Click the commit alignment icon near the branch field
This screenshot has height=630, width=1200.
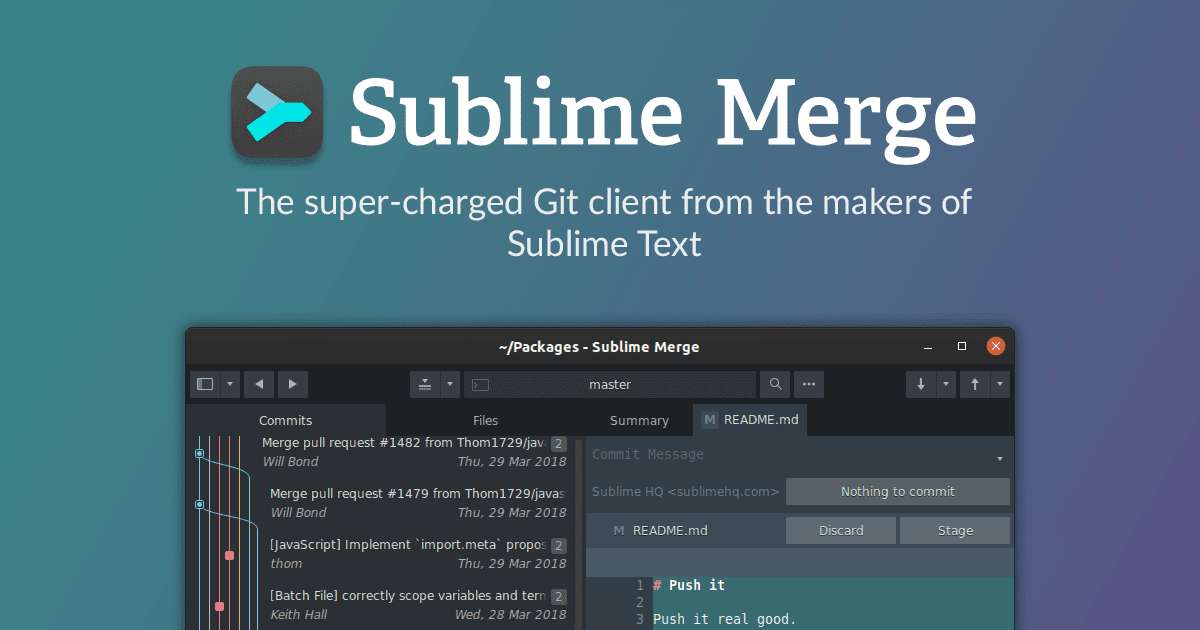(x=427, y=384)
